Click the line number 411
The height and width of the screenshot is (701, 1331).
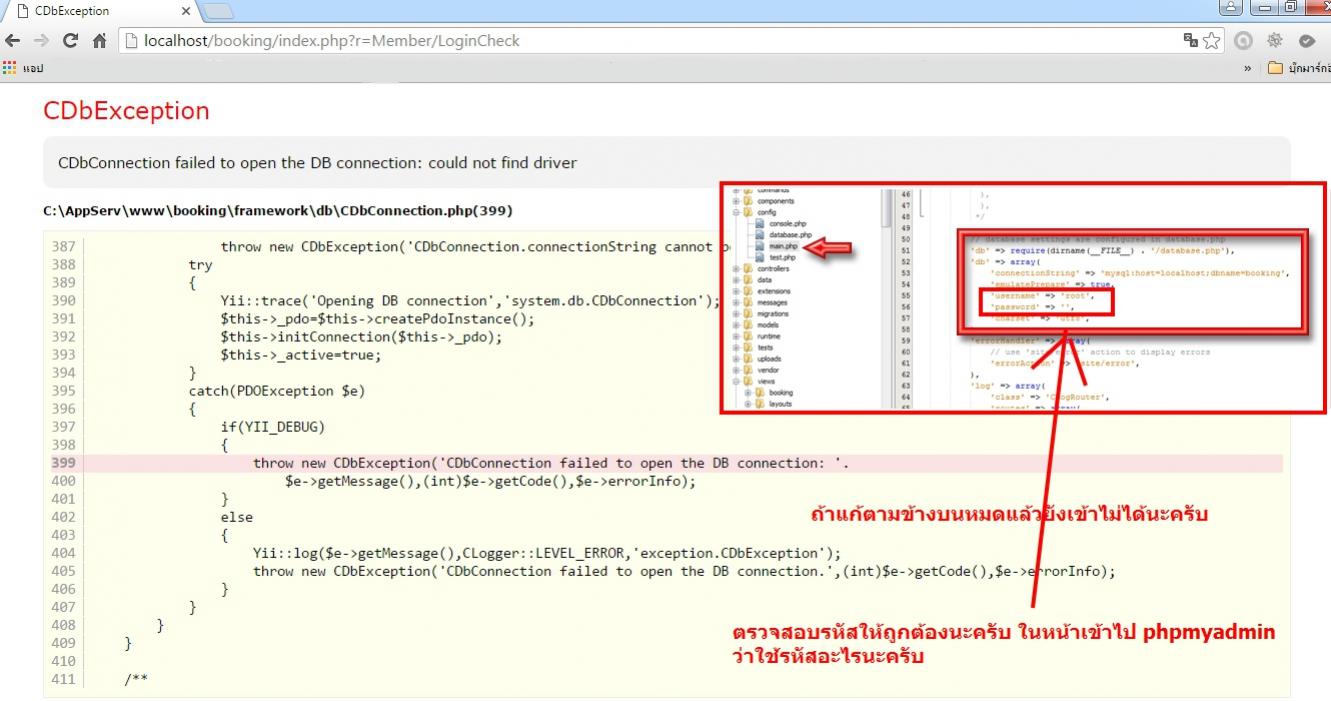(63, 679)
